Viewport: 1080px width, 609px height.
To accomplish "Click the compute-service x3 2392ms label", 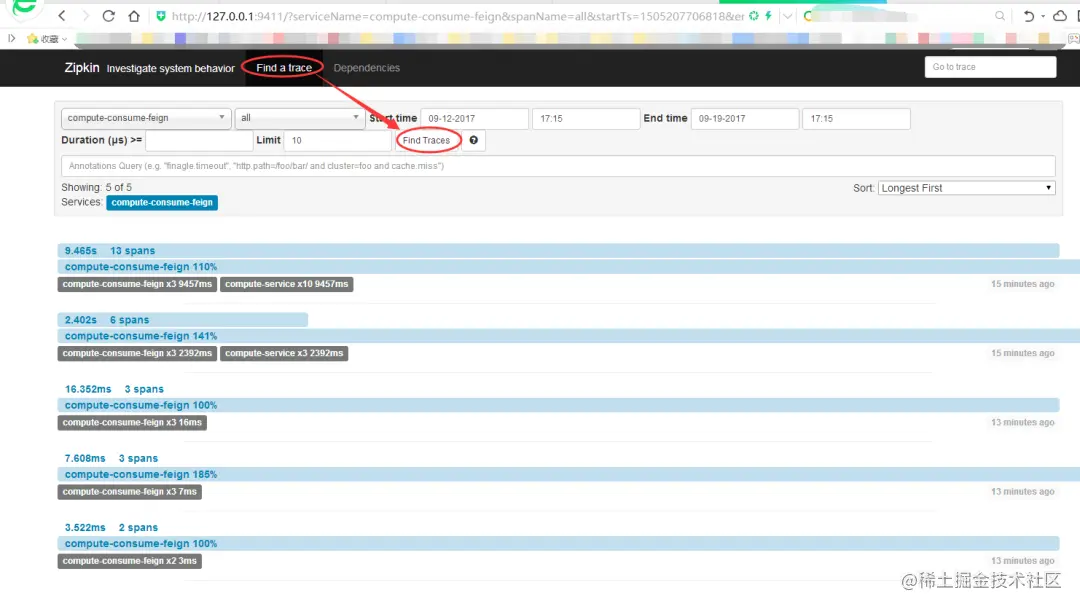I will (284, 353).
